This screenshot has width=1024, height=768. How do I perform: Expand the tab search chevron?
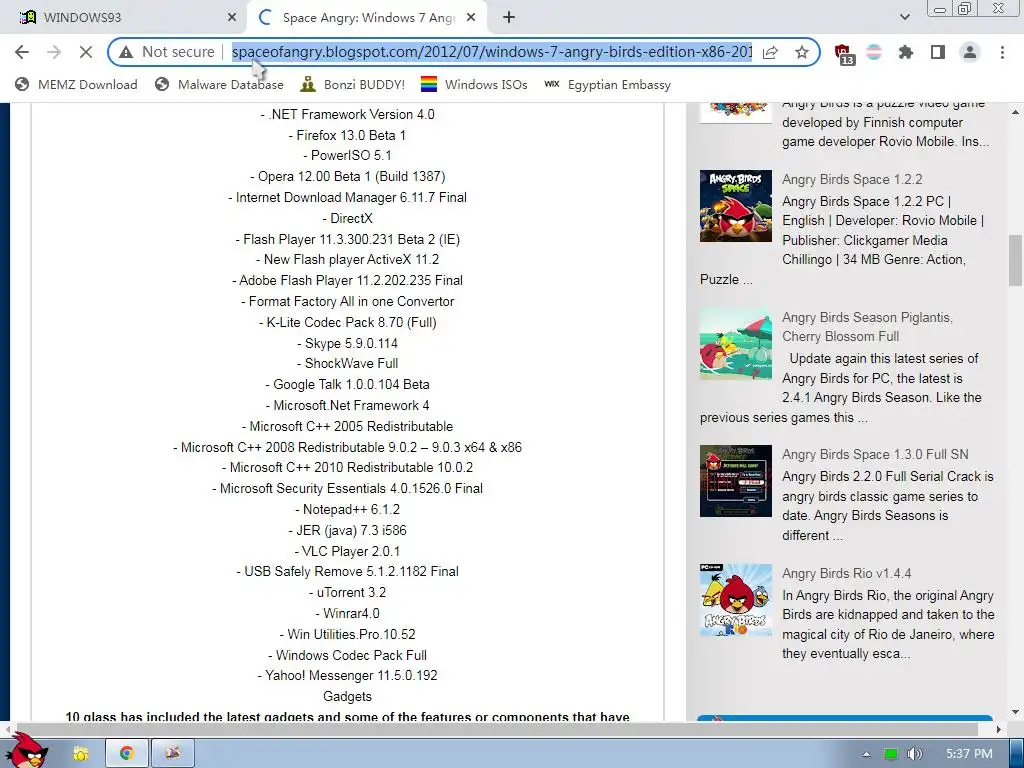point(905,18)
